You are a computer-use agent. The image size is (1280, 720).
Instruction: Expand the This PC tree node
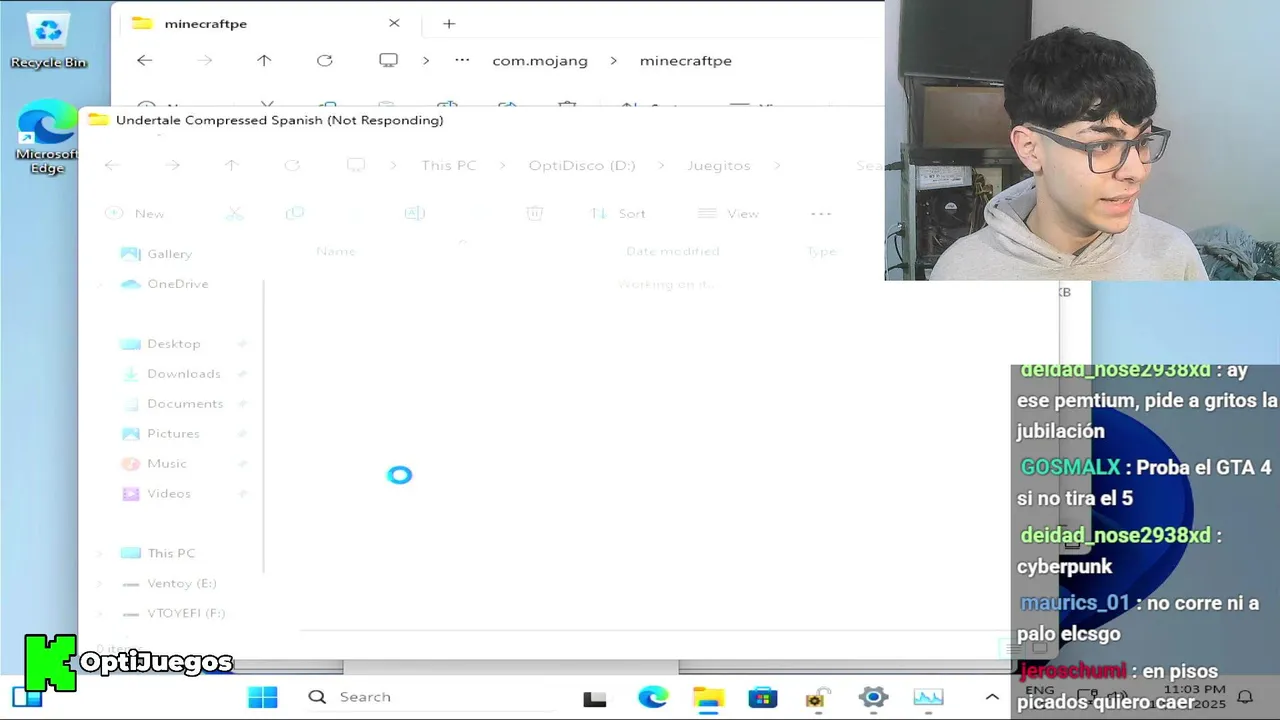point(99,553)
